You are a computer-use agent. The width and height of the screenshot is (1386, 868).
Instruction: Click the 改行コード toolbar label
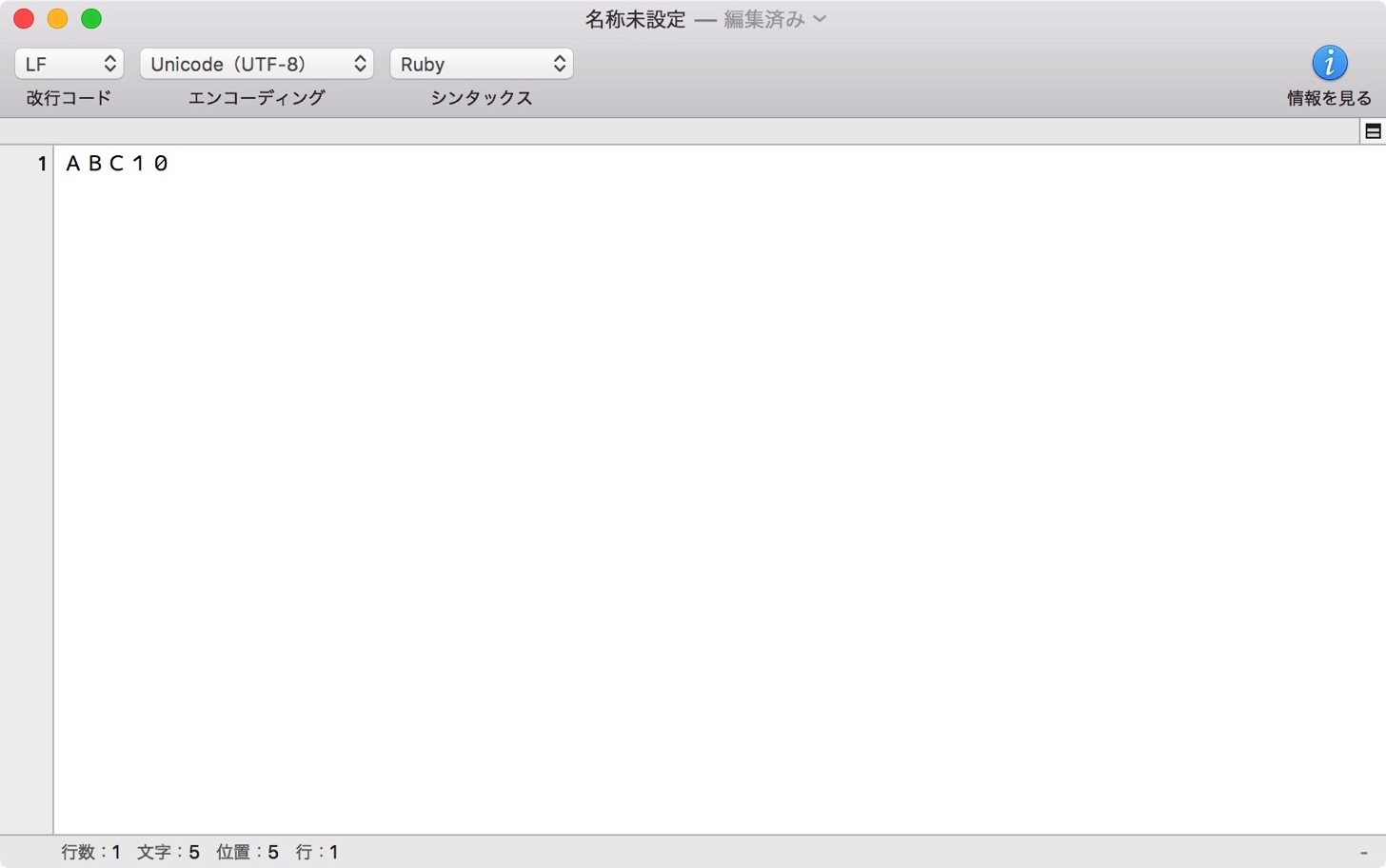[x=69, y=98]
